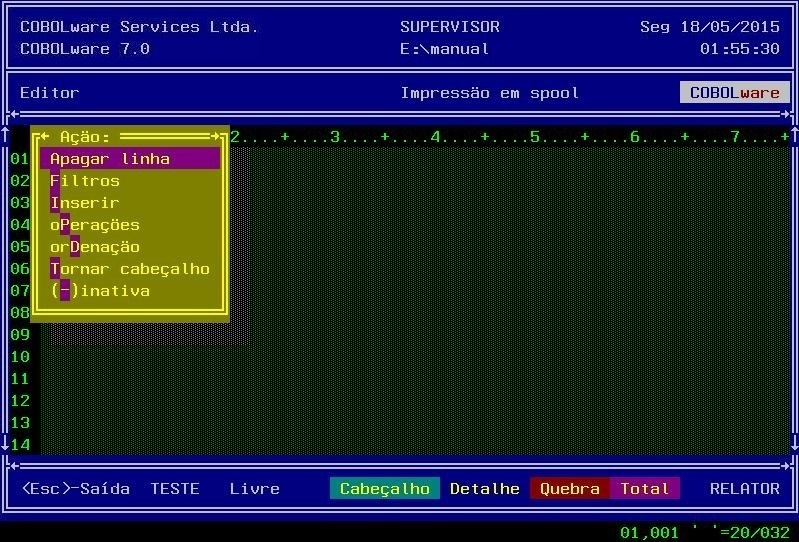The width and height of the screenshot is (799, 542).
Task: Select the Total section label
Action: click(x=644, y=489)
